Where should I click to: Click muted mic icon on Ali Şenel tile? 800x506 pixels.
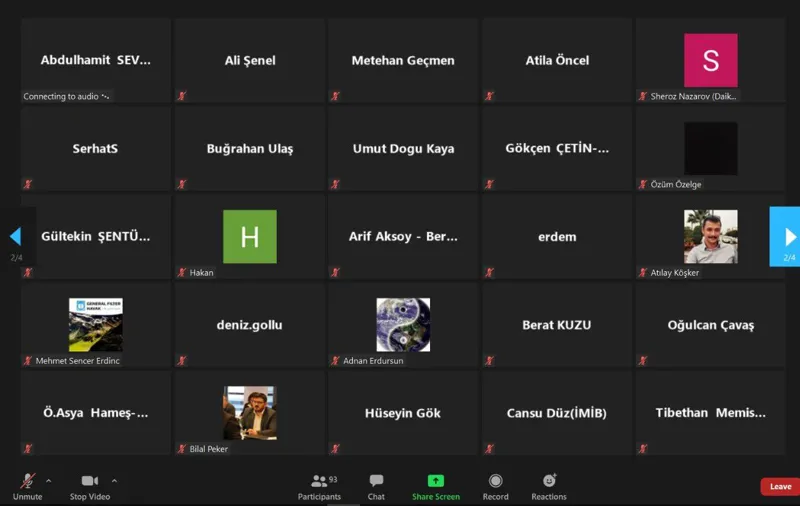click(x=182, y=96)
